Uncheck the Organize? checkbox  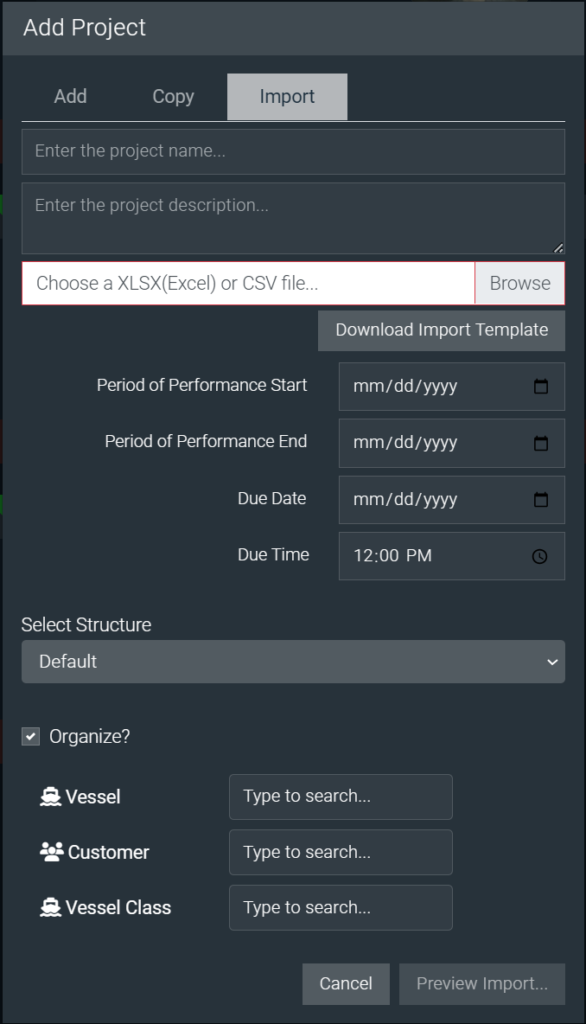point(31,737)
